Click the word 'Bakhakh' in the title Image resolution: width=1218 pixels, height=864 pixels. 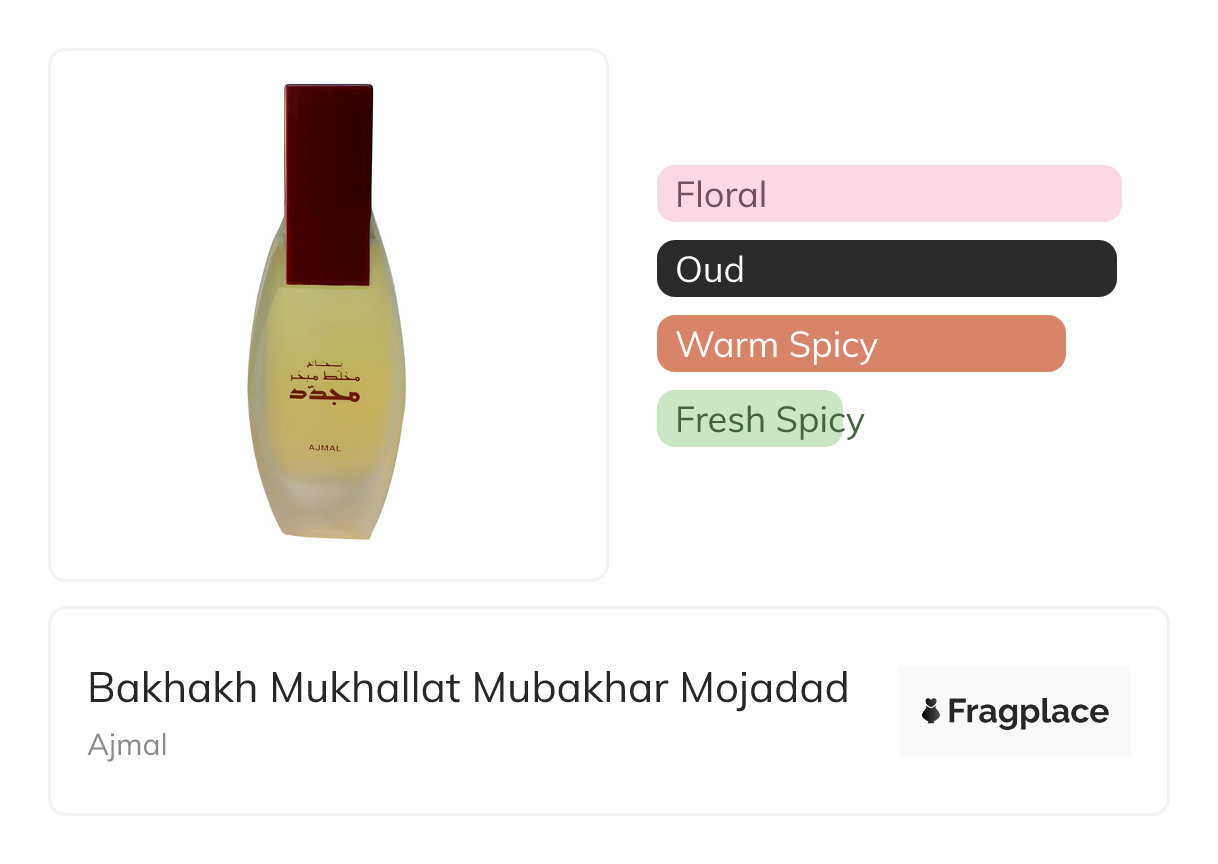[x=172, y=688]
